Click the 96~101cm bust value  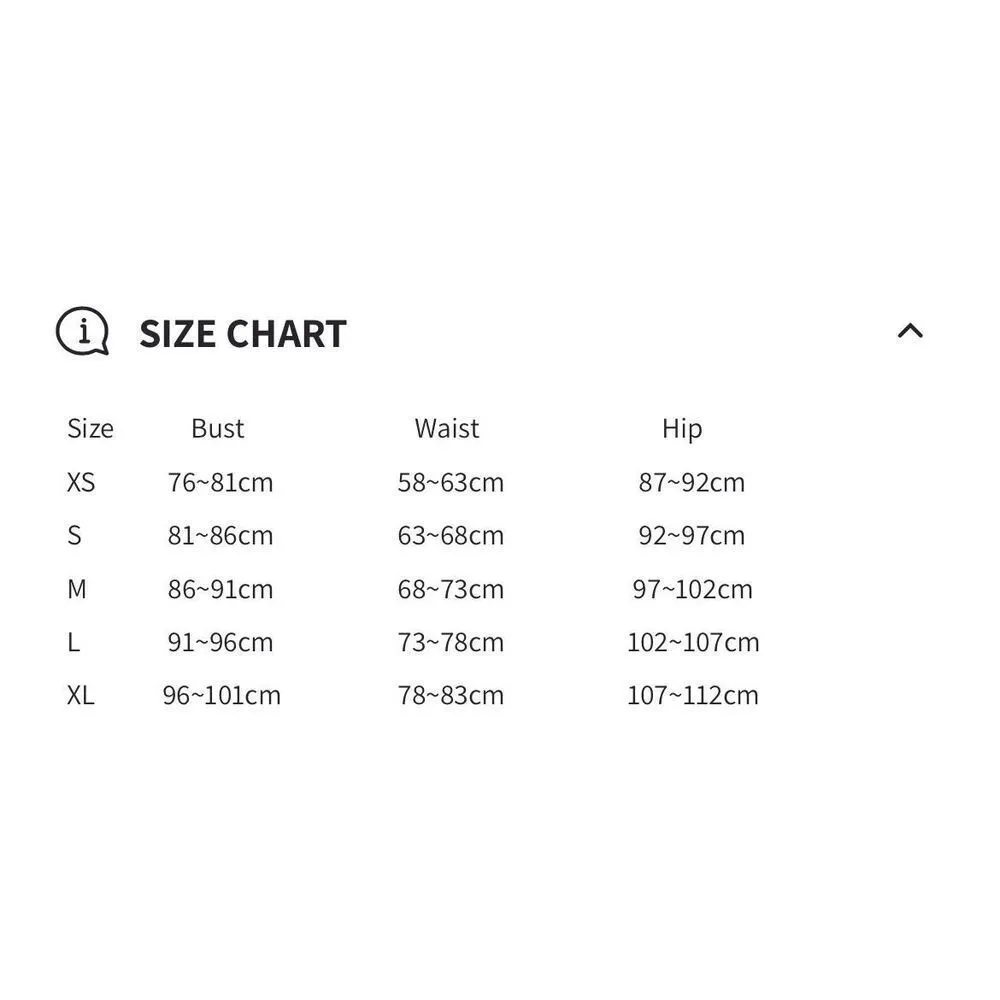point(222,695)
